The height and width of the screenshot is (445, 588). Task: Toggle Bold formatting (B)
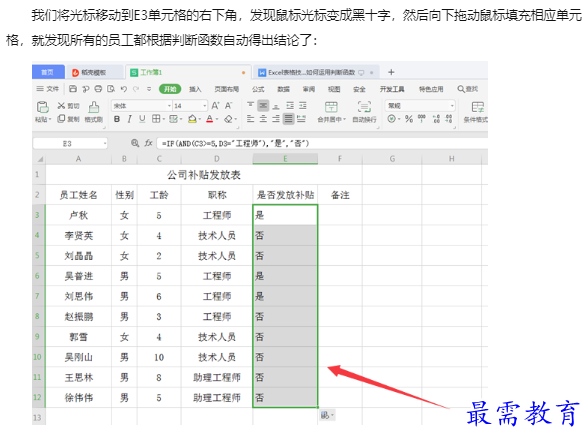(x=117, y=119)
